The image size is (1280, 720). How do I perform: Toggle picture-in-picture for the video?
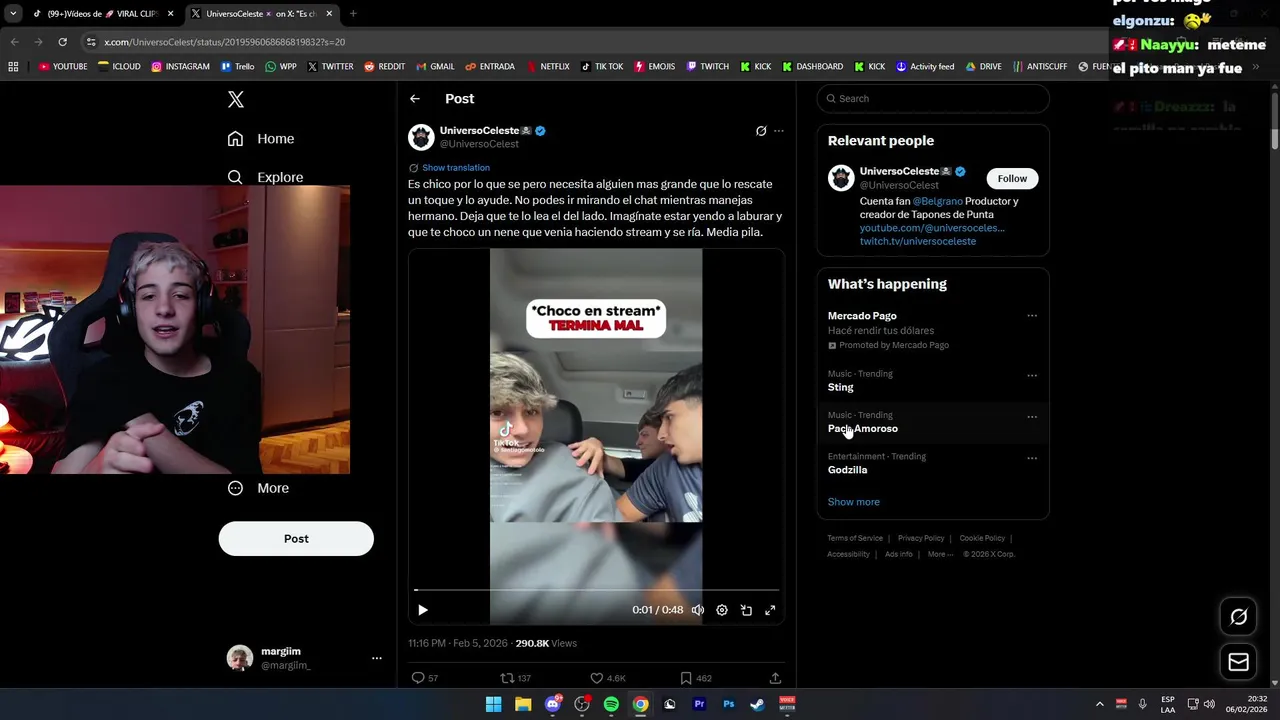pyautogui.click(x=746, y=610)
